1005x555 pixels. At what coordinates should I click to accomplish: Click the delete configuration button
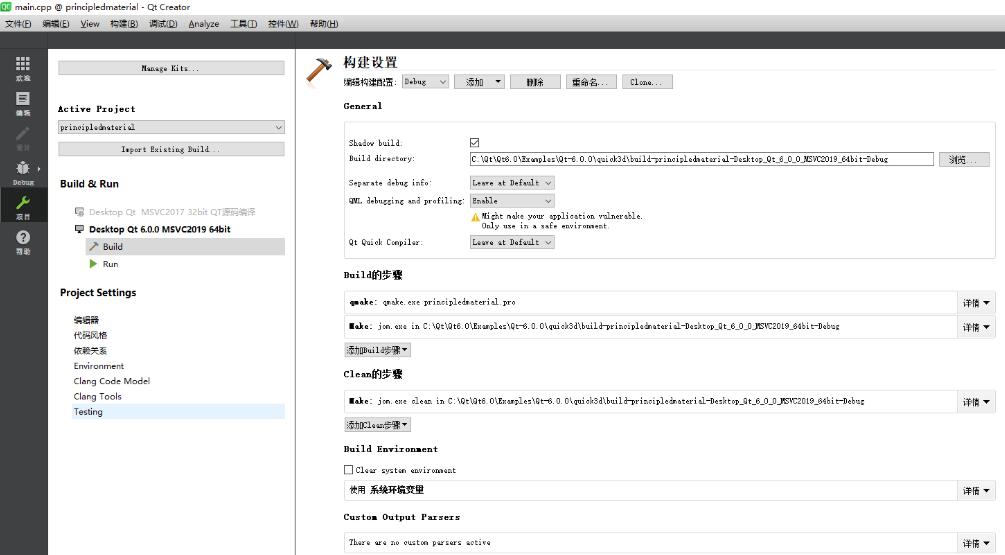(535, 82)
